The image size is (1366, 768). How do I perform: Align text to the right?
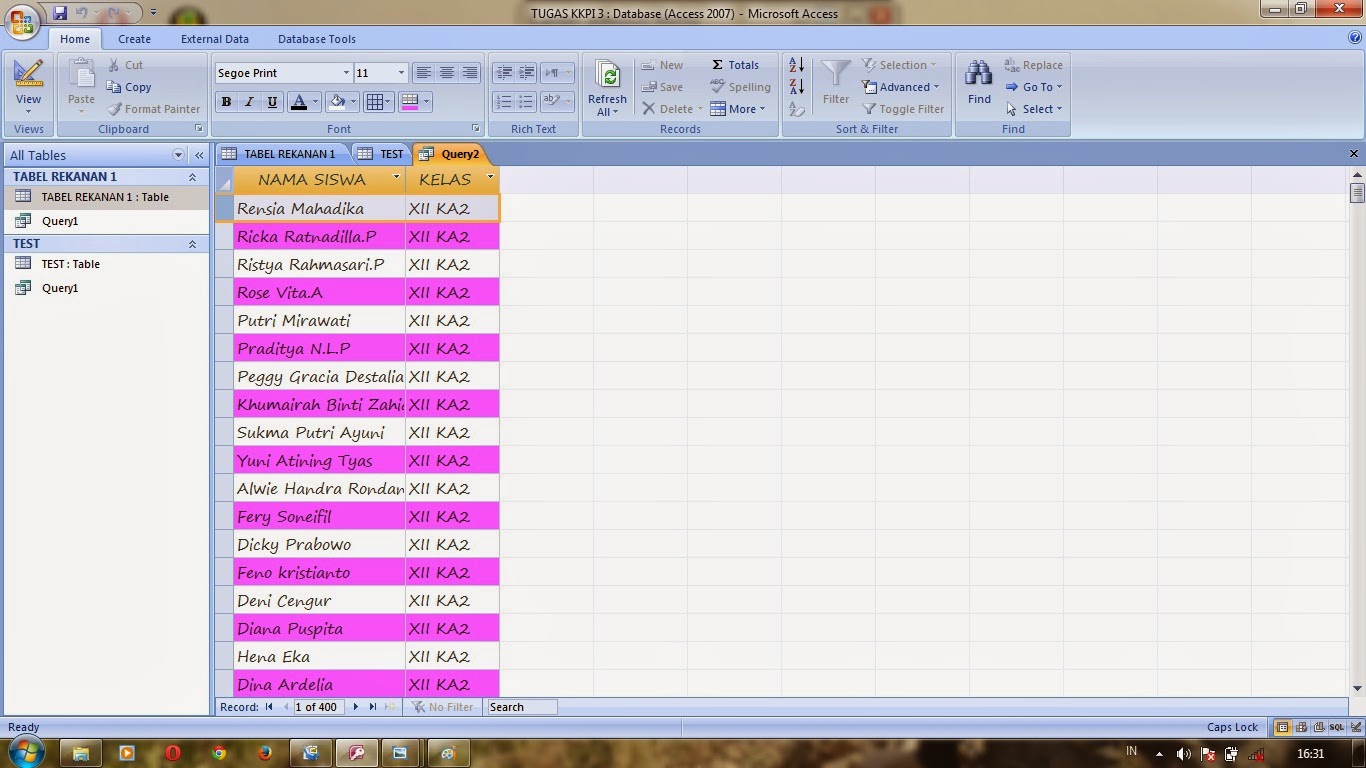[x=470, y=73]
